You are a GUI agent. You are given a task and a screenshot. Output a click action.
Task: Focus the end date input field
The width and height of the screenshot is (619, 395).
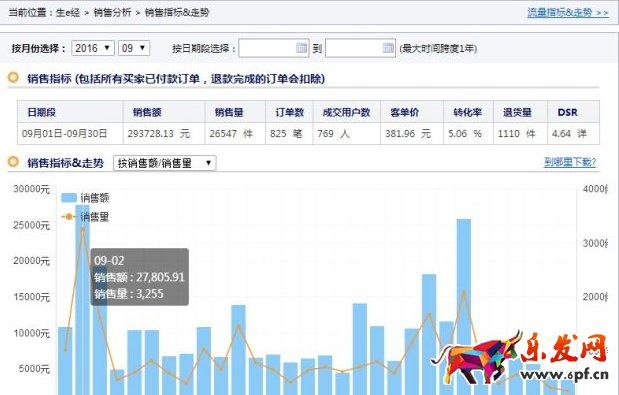[x=360, y=48]
